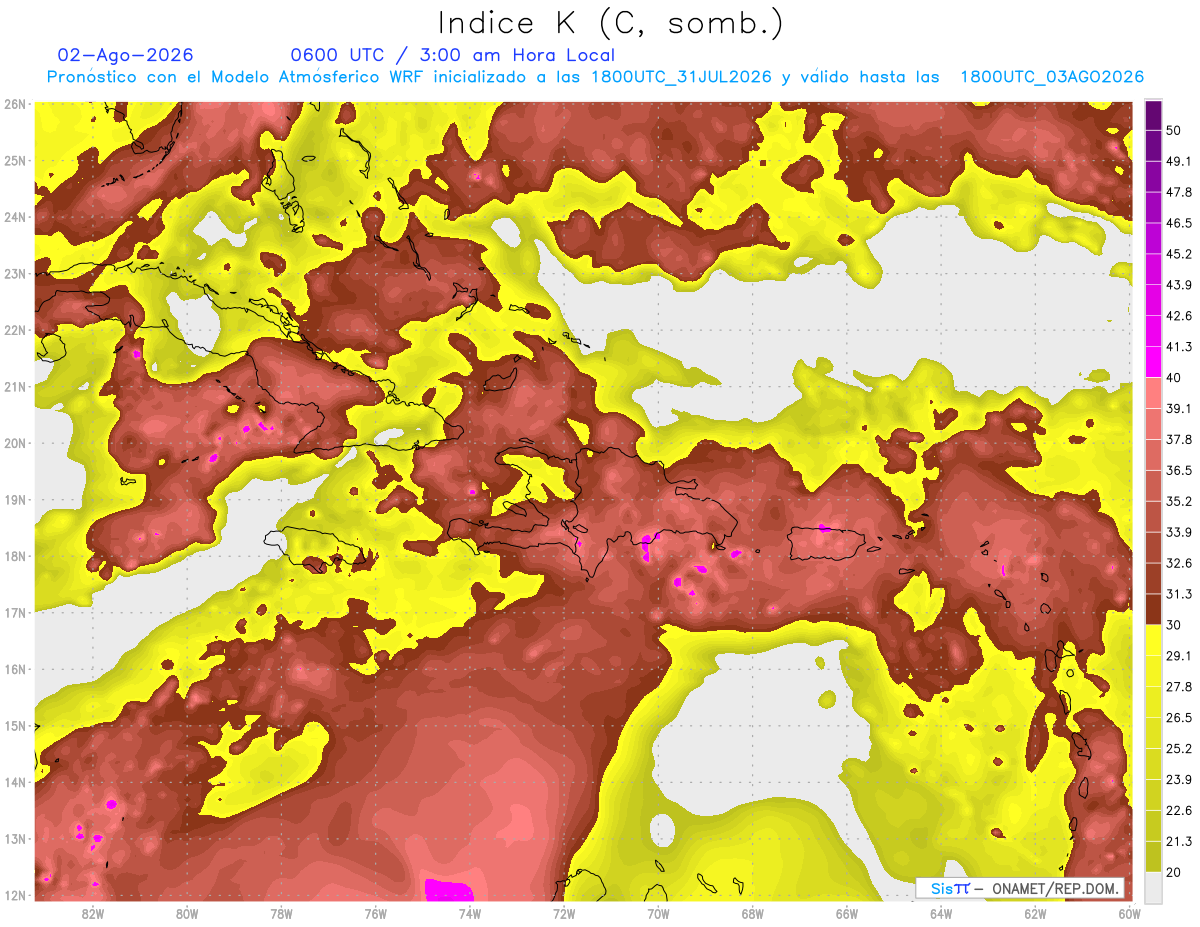The height and width of the screenshot is (927, 1200).
Task: Click the 20N latitude axis label
Action: [x=15, y=443]
